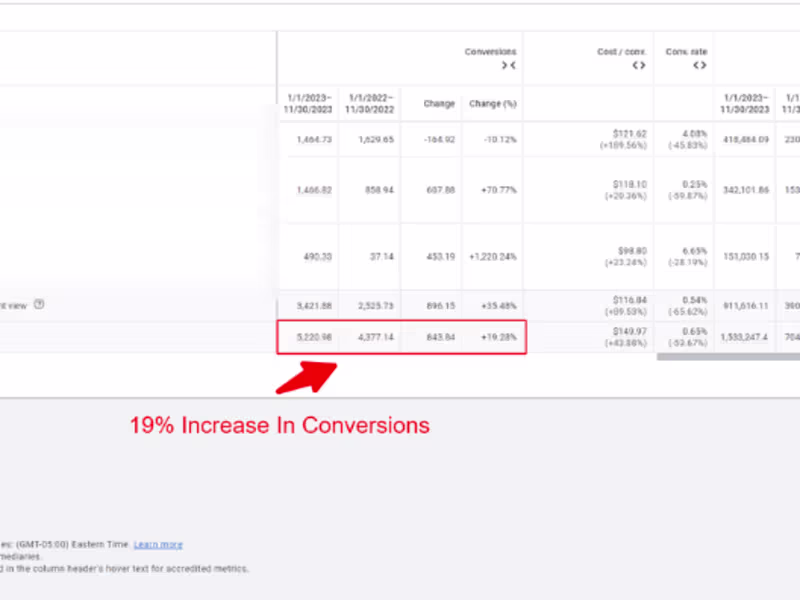
Task: Click the total +19.28% change cell
Action: 498,337
